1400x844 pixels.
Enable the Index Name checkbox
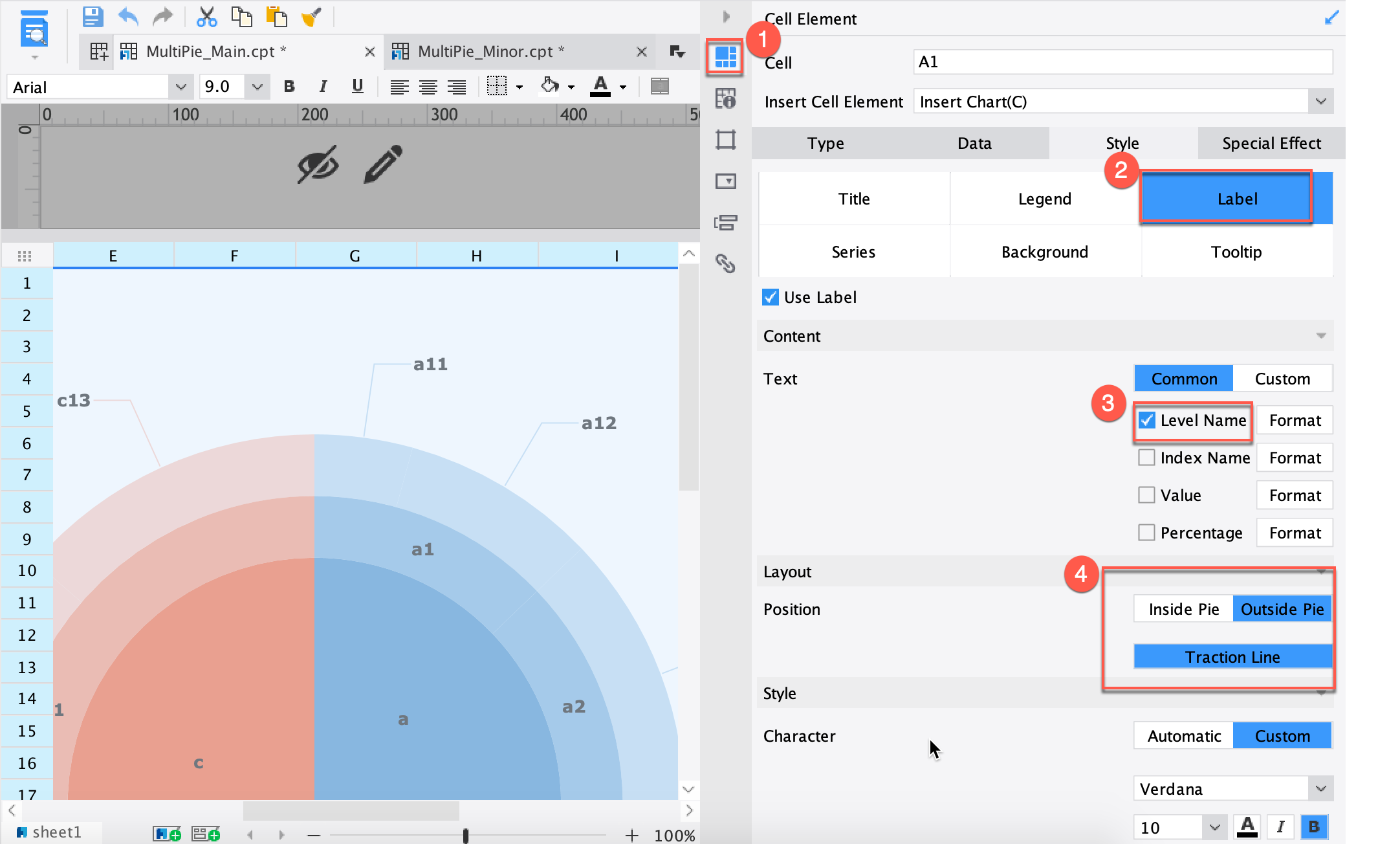[1146, 458]
